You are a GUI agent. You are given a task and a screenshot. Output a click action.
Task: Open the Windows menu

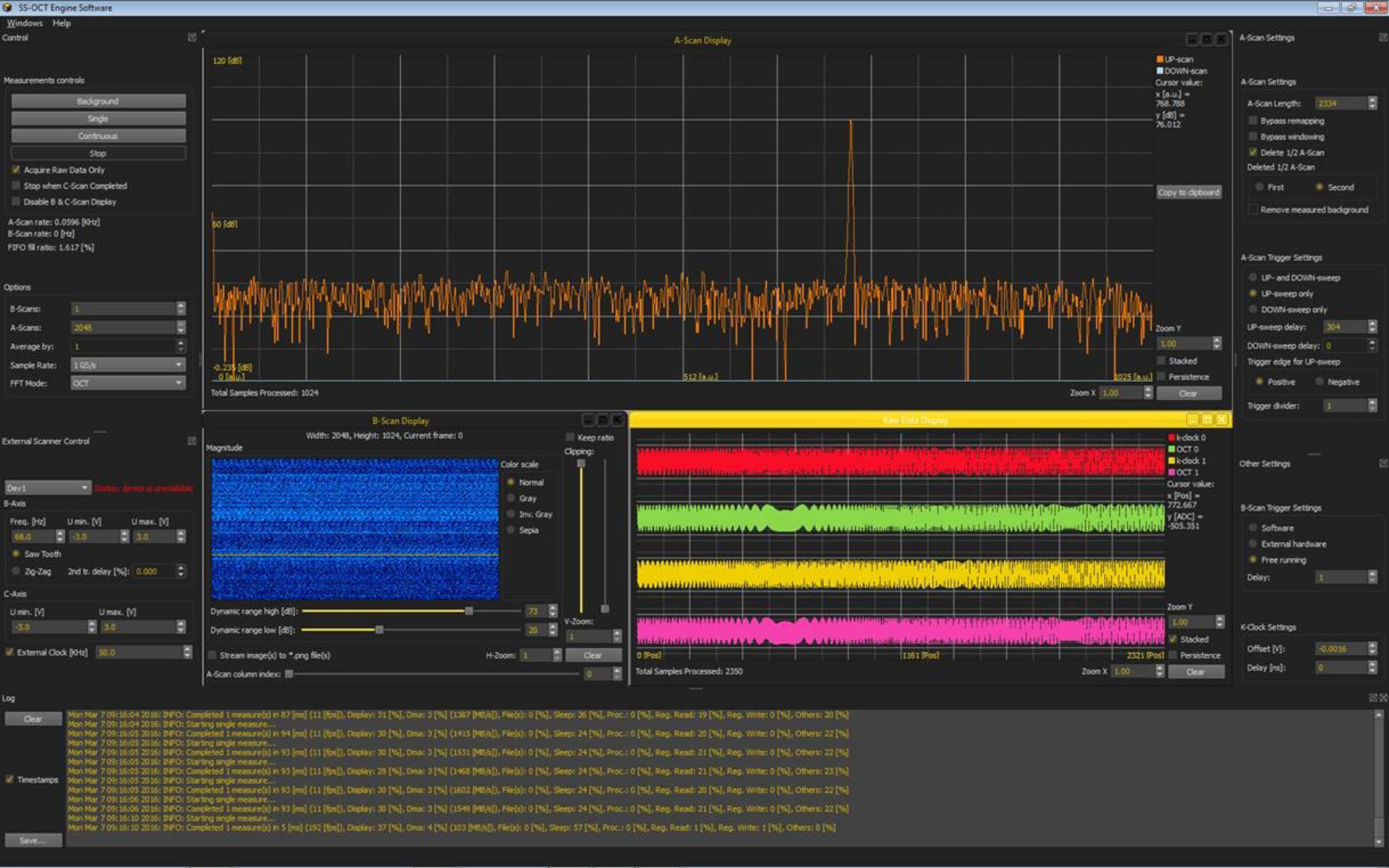pyautogui.click(x=24, y=22)
